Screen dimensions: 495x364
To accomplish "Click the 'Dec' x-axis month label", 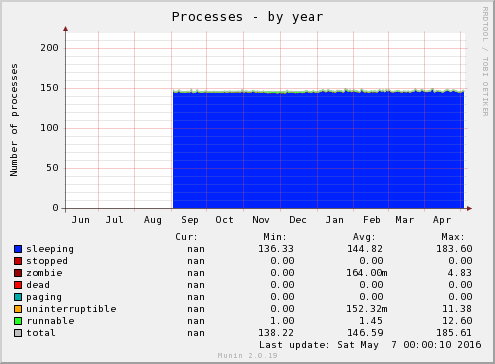I will point(298,220).
